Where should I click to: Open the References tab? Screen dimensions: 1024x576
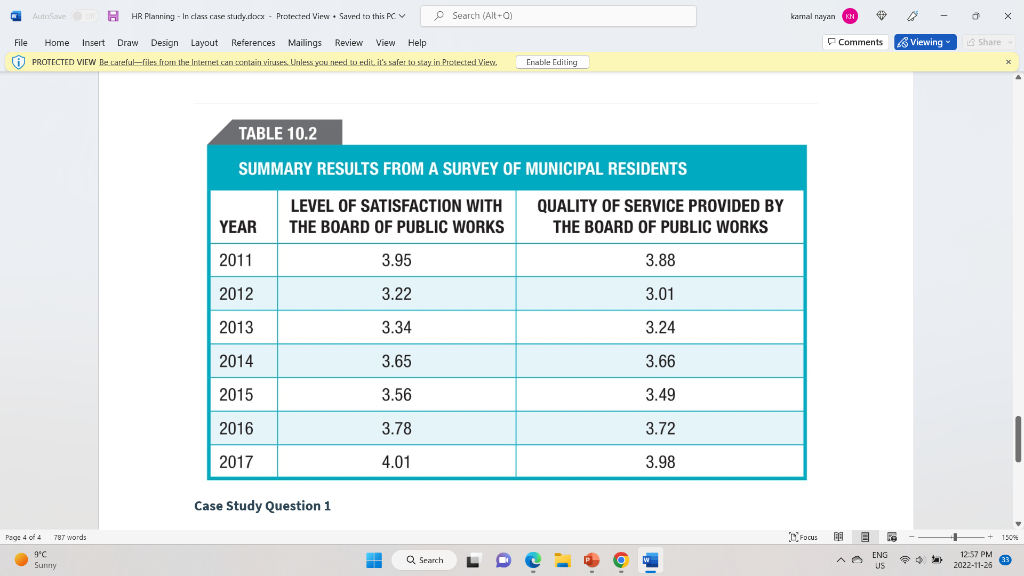(x=253, y=42)
